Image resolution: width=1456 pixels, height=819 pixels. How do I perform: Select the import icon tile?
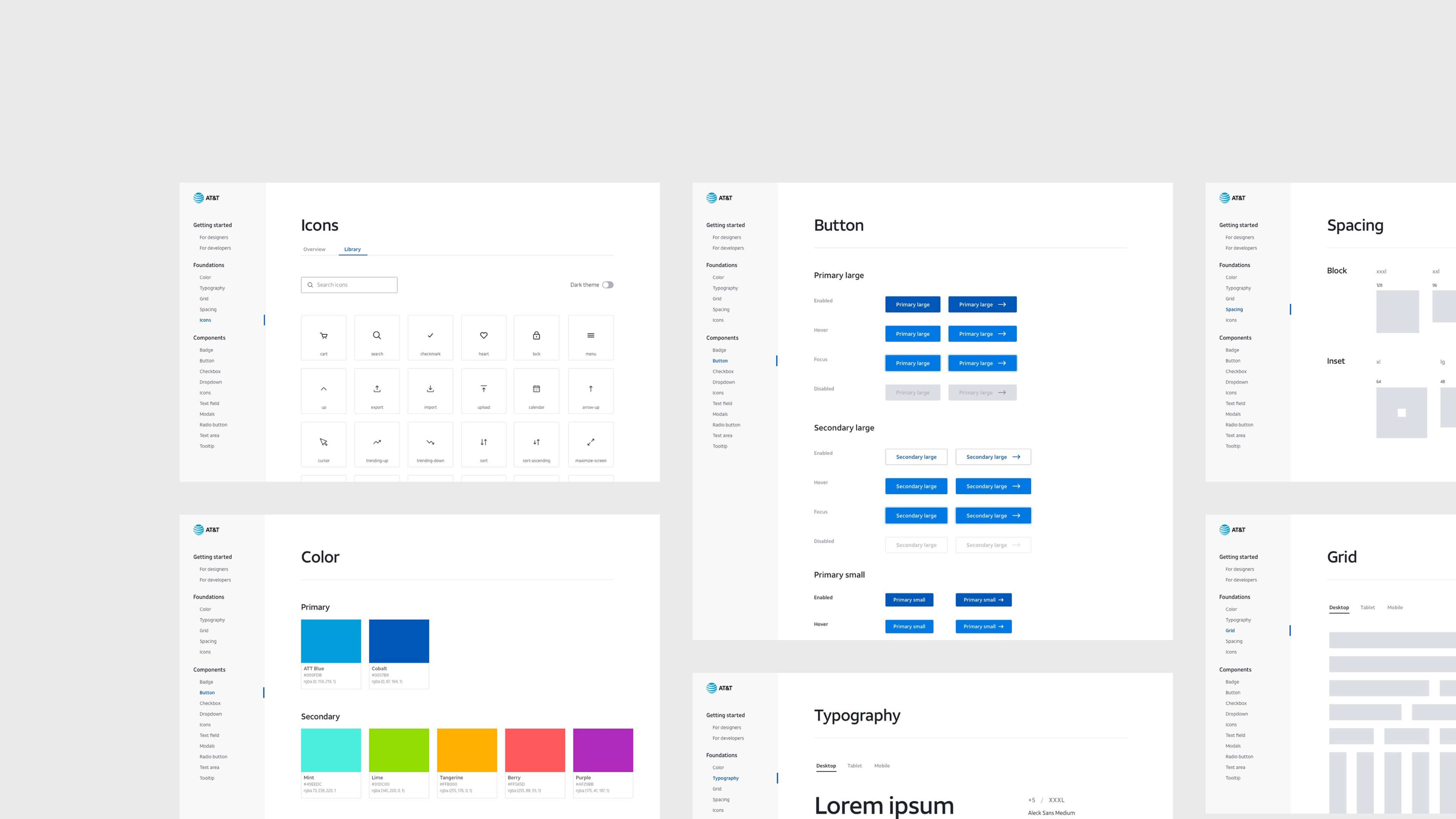point(430,391)
